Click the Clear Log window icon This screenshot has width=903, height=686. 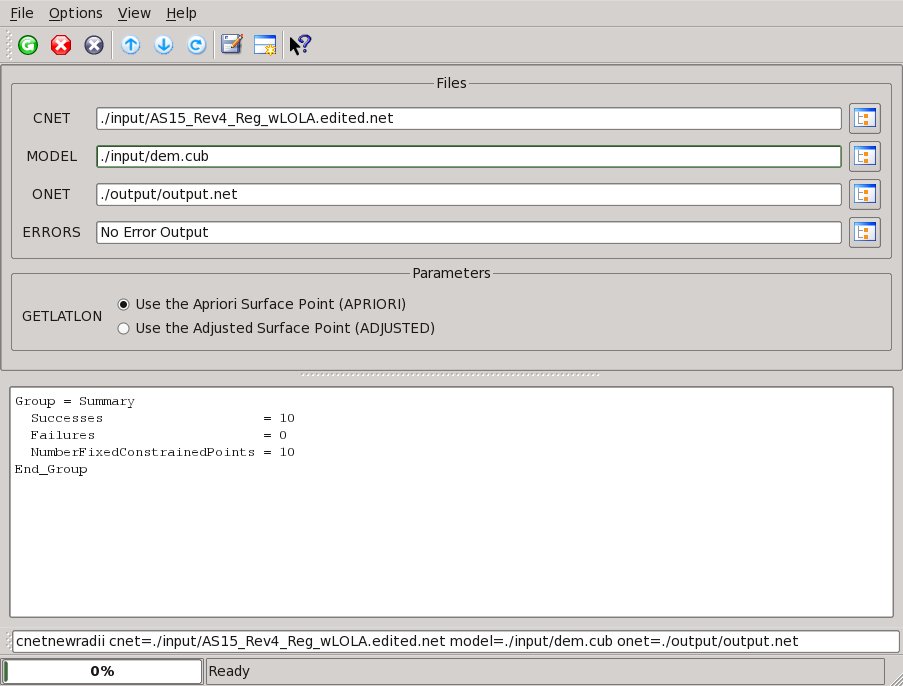coord(265,45)
